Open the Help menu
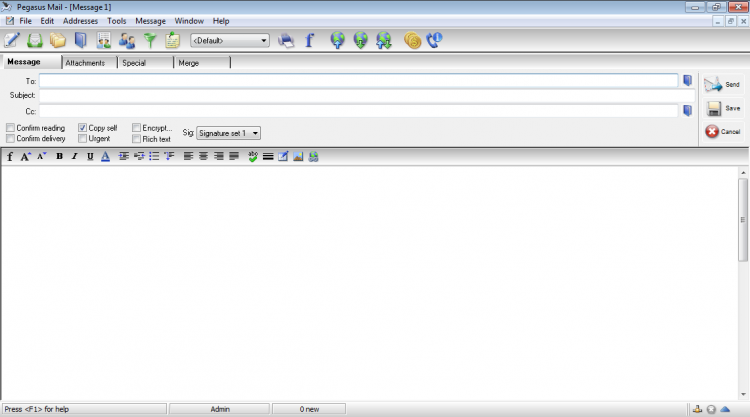Screen dimensions: 750x417 [x=221, y=21]
